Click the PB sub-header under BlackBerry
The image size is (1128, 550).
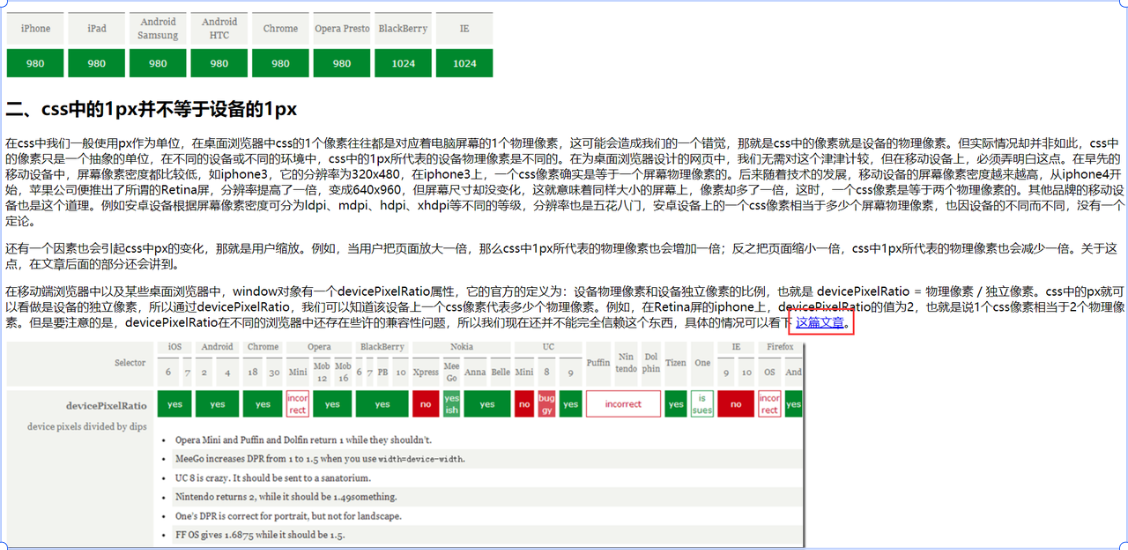click(x=383, y=372)
